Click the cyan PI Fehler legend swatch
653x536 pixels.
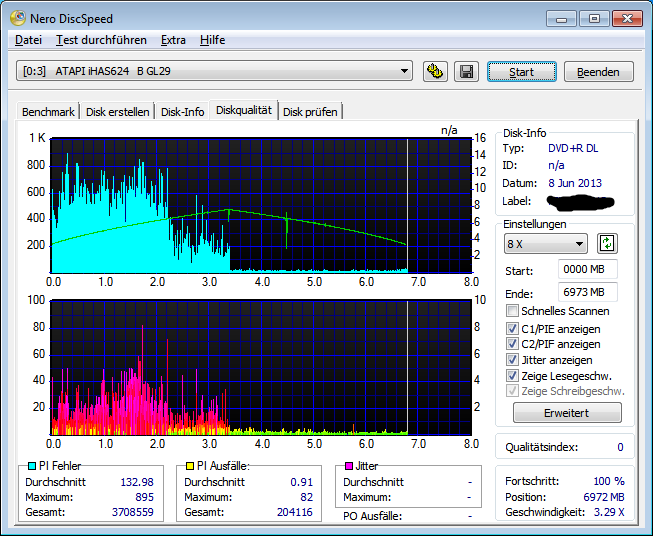coord(32,466)
